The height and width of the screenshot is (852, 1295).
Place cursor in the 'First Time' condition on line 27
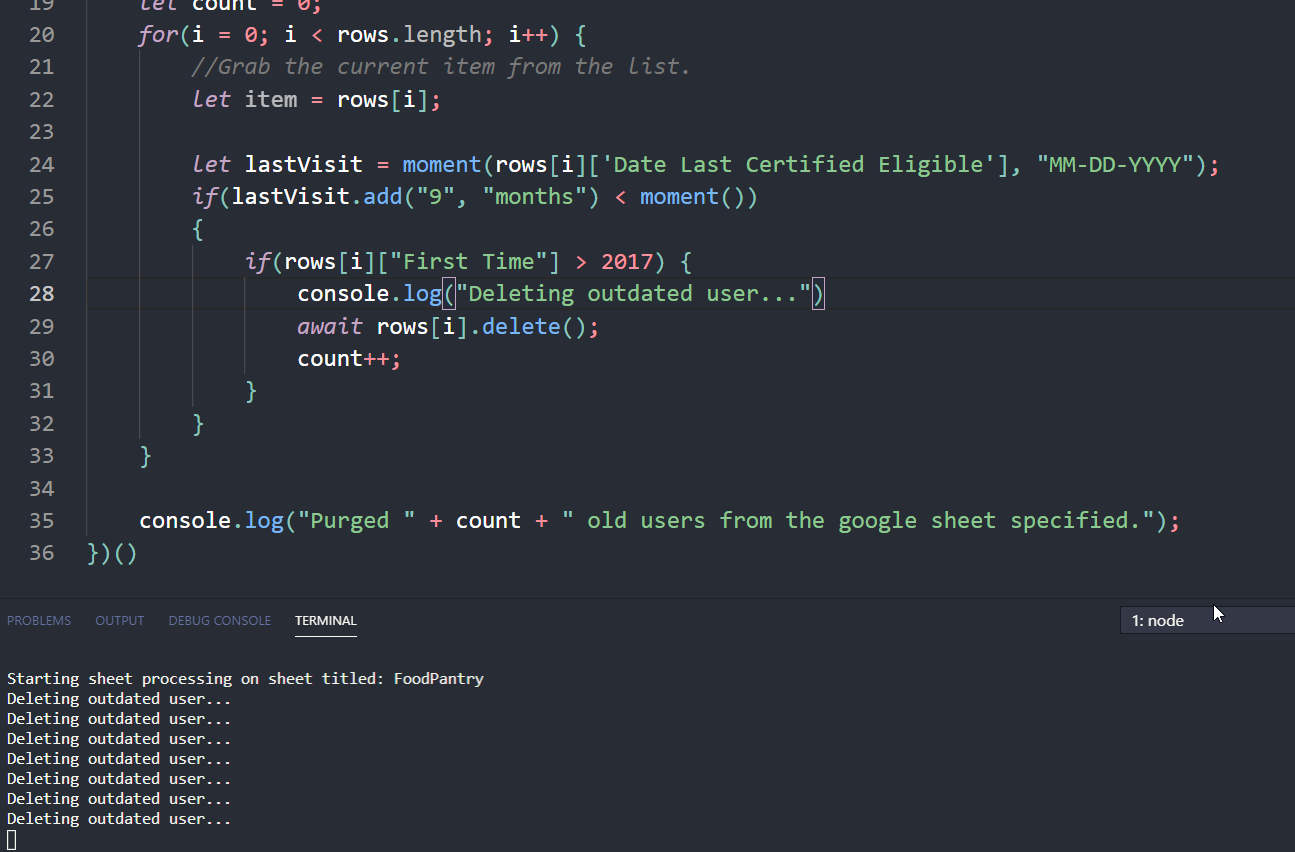[x=470, y=261]
